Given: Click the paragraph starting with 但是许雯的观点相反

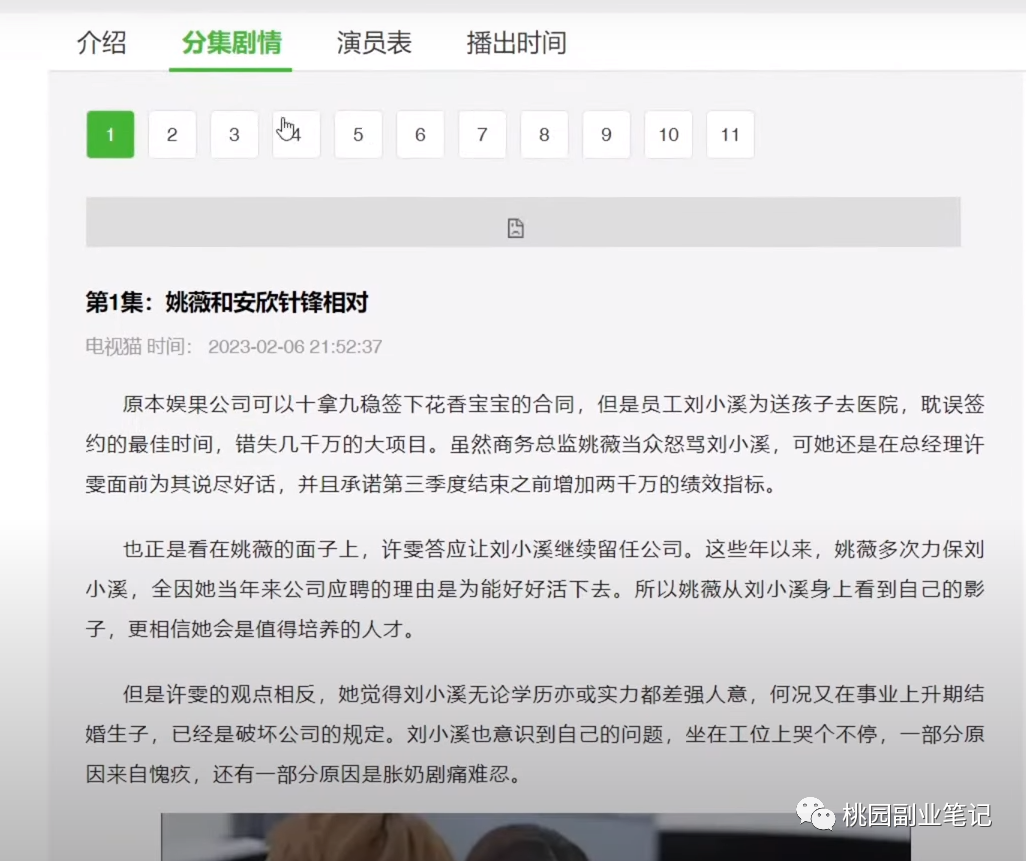Looking at the screenshot, I should pos(535,733).
